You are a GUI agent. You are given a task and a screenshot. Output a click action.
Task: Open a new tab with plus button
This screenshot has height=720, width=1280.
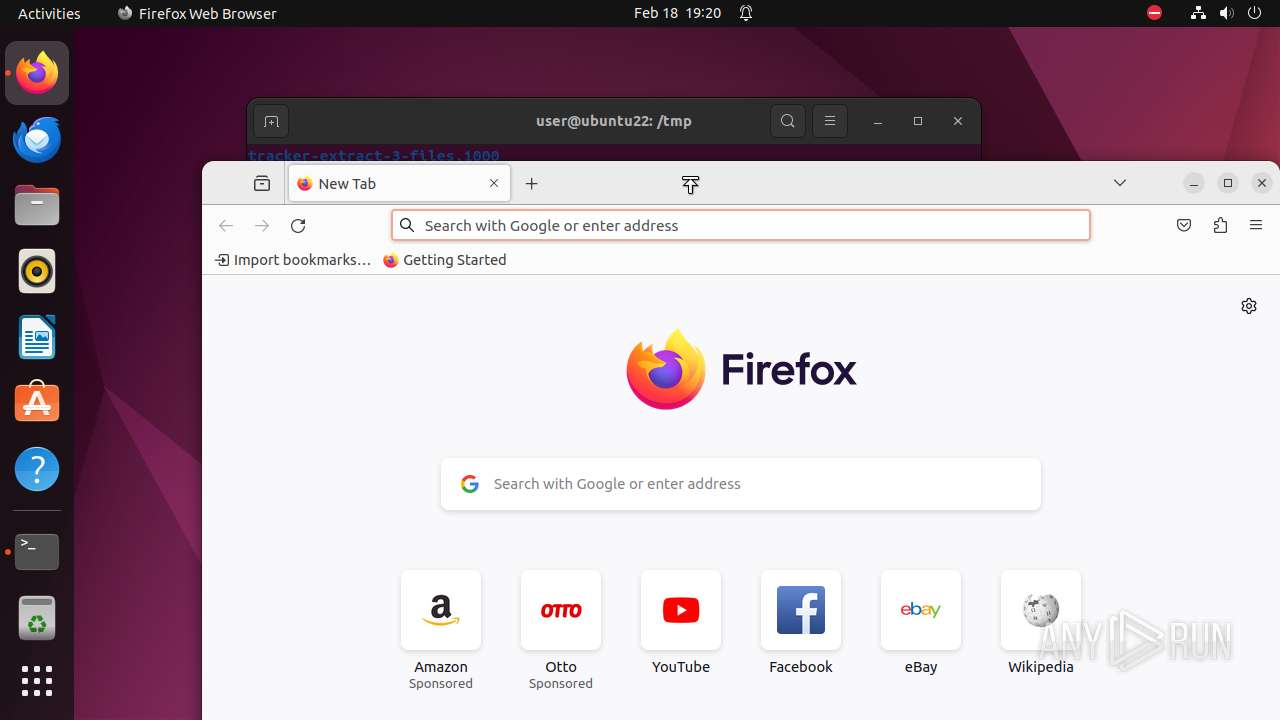pyautogui.click(x=532, y=183)
